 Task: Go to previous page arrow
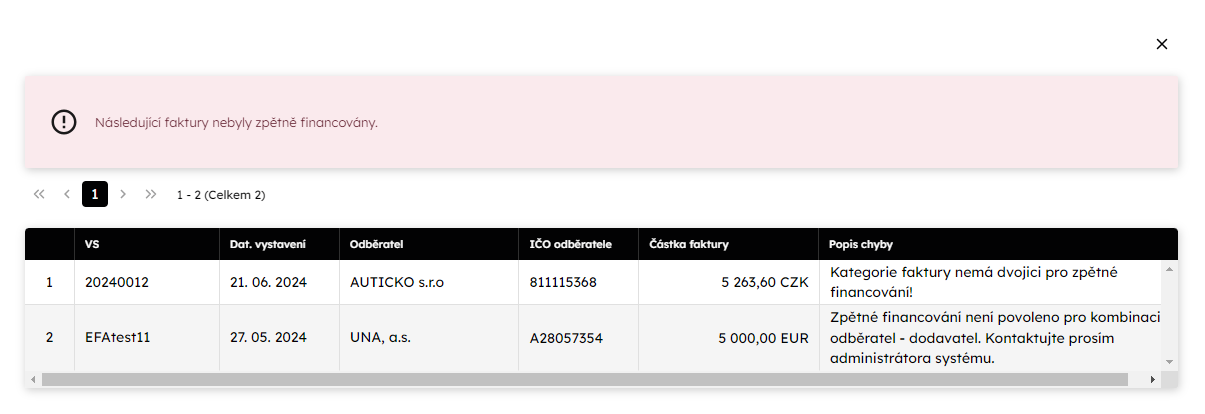point(67,194)
